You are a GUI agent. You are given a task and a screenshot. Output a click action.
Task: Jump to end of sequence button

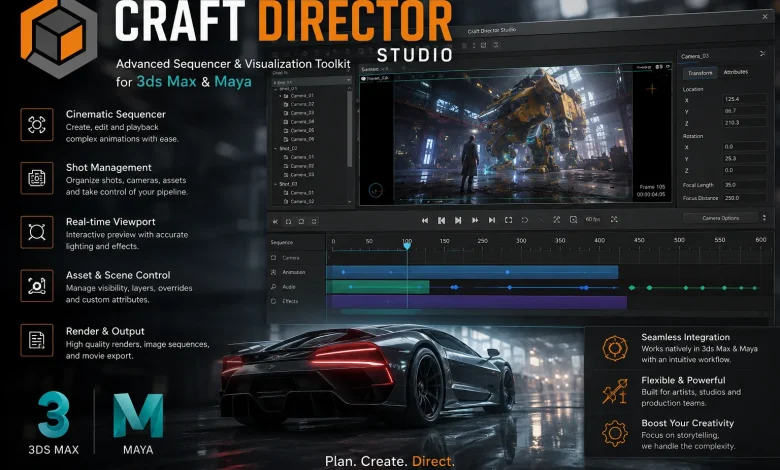(x=491, y=220)
